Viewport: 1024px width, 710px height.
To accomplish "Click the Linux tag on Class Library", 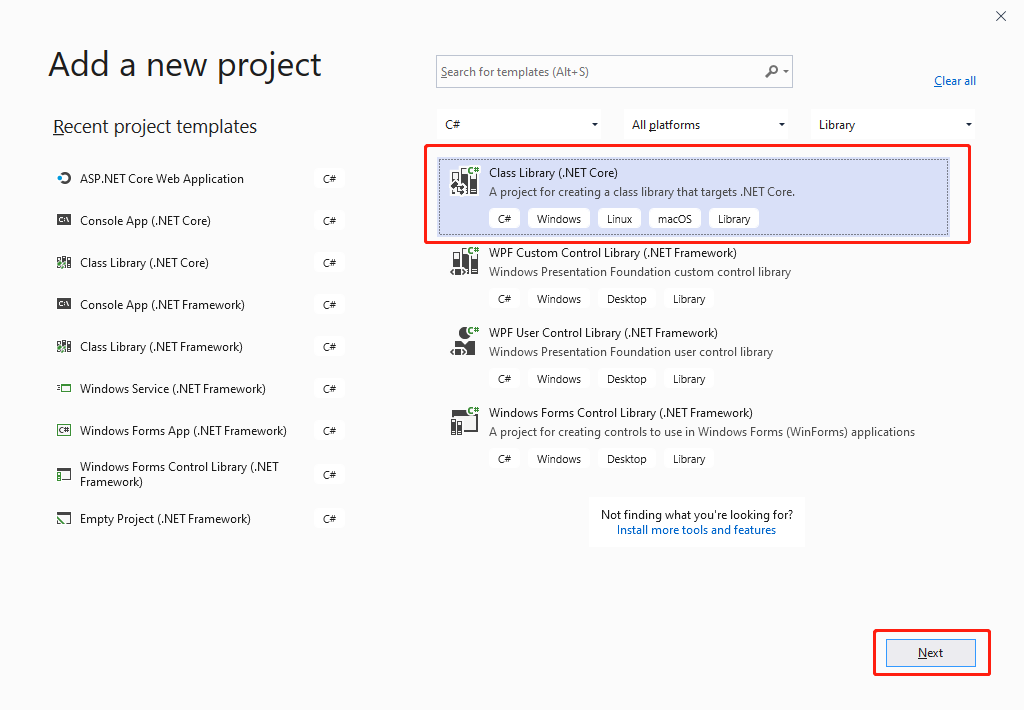I will [x=619, y=219].
